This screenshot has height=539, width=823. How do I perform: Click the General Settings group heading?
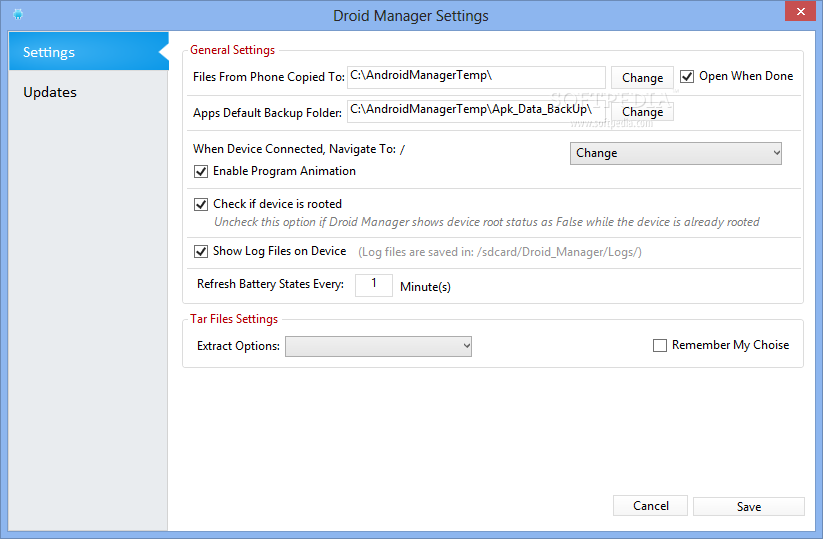[233, 50]
